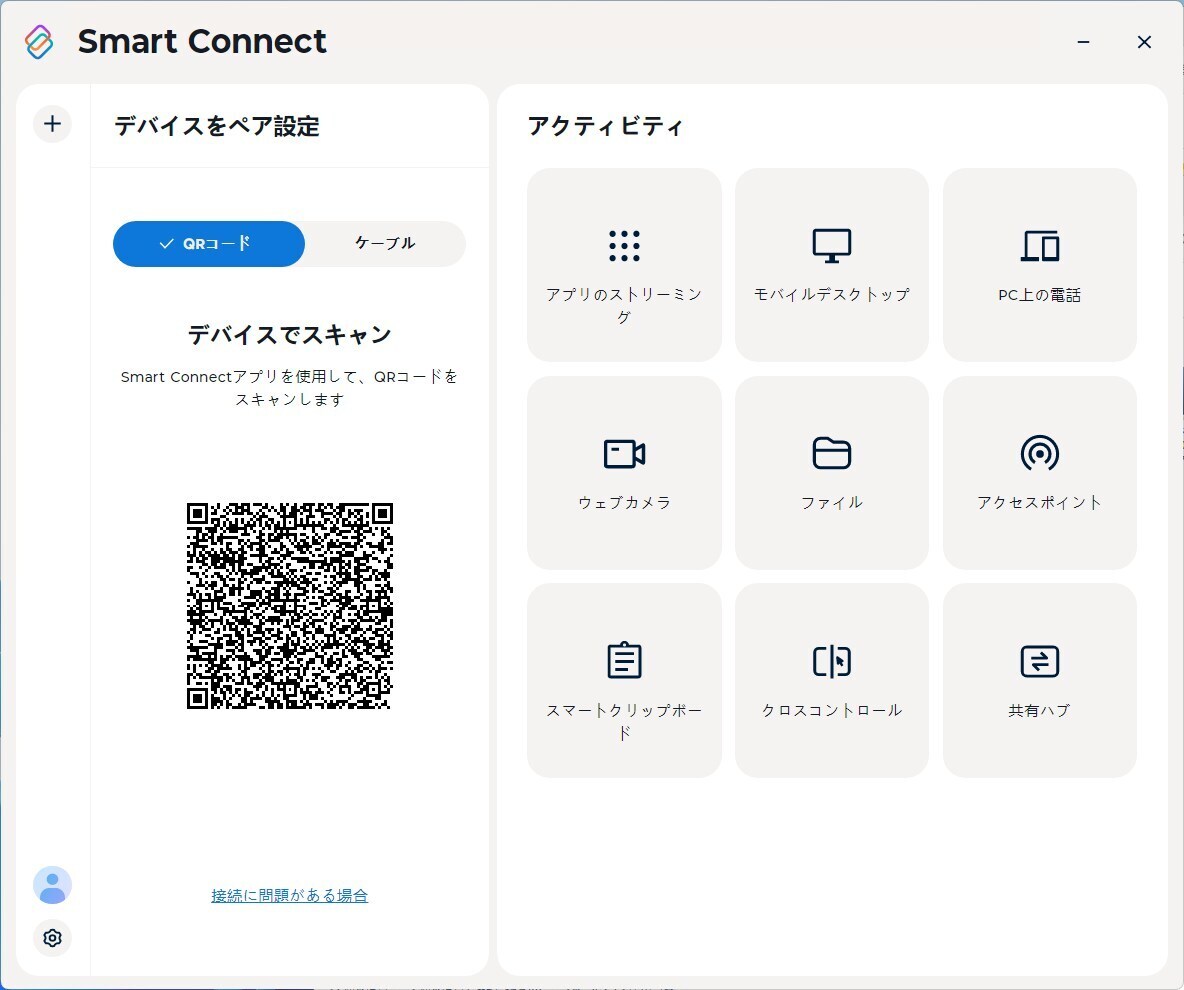Click the ファイル label text
This screenshot has height=990, width=1184.
coord(832,502)
